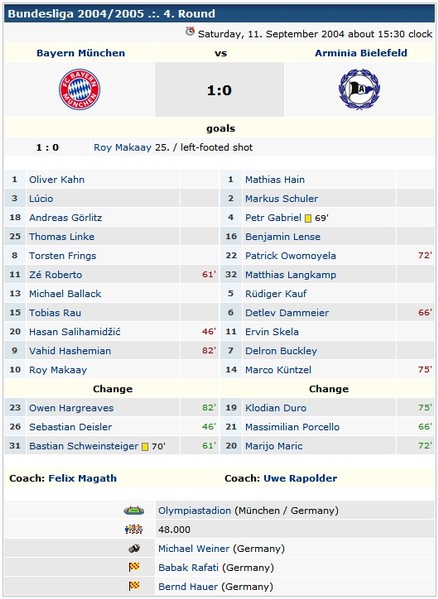Open goal scorer Roy Makaay link

coord(123,147)
